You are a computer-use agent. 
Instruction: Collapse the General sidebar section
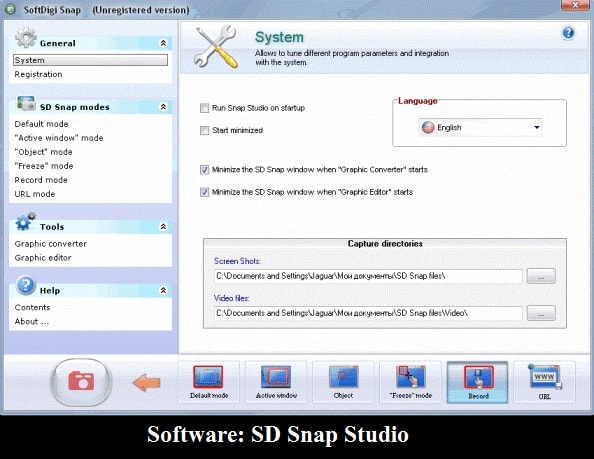163,43
